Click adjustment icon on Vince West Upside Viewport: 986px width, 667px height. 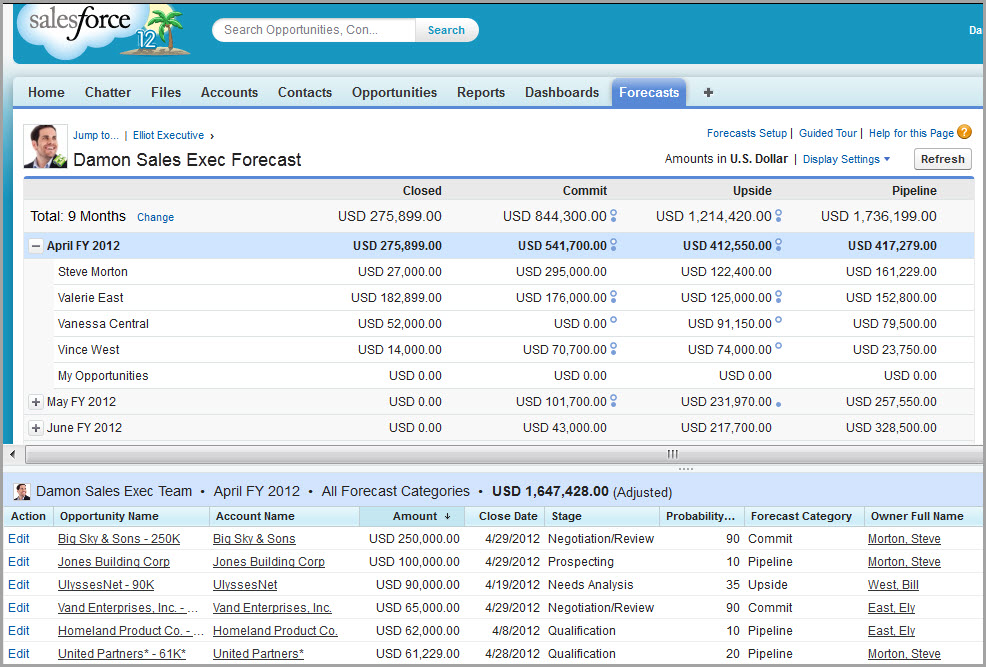pyautogui.click(x=778, y=348)
